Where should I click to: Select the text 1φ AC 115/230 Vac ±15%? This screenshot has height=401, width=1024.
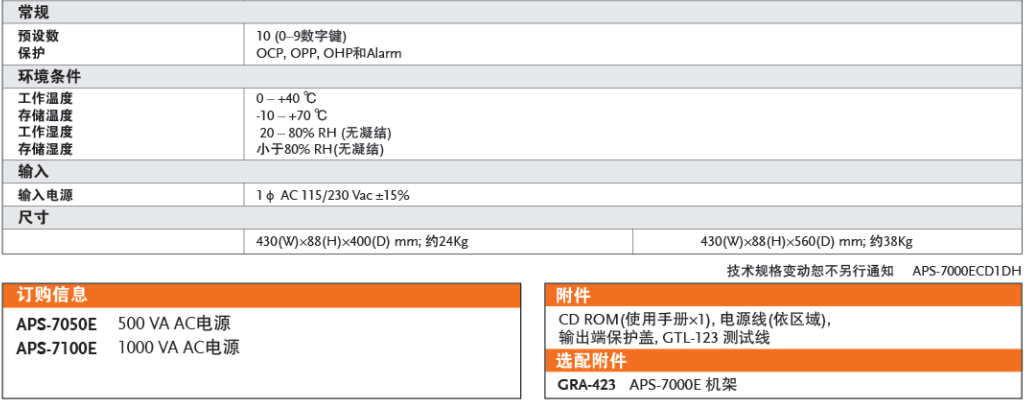pyautogui.click(x=333, y=195)
